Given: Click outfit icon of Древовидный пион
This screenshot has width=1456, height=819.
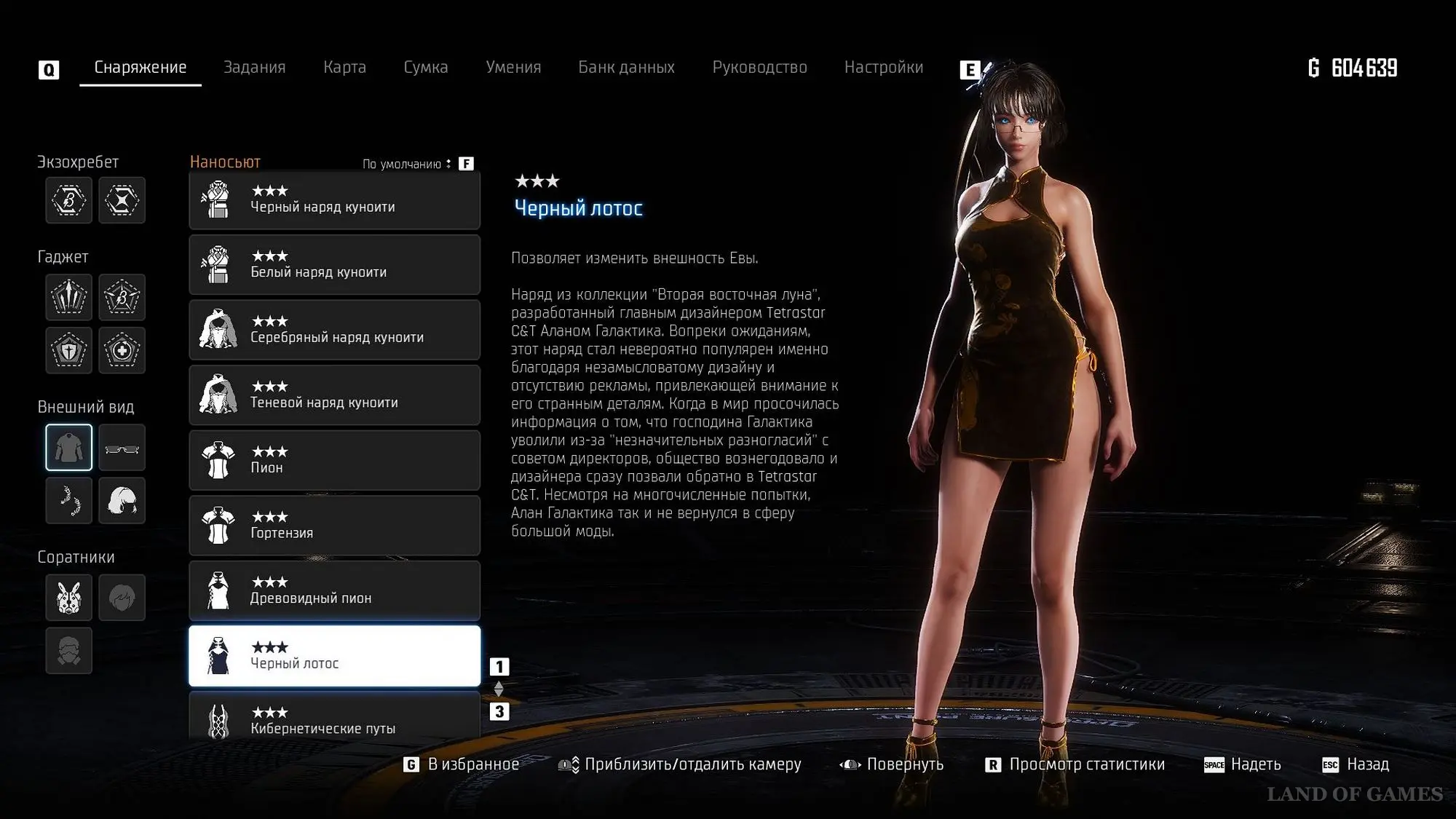Looking at the screenshot, I should click(218, 590).
